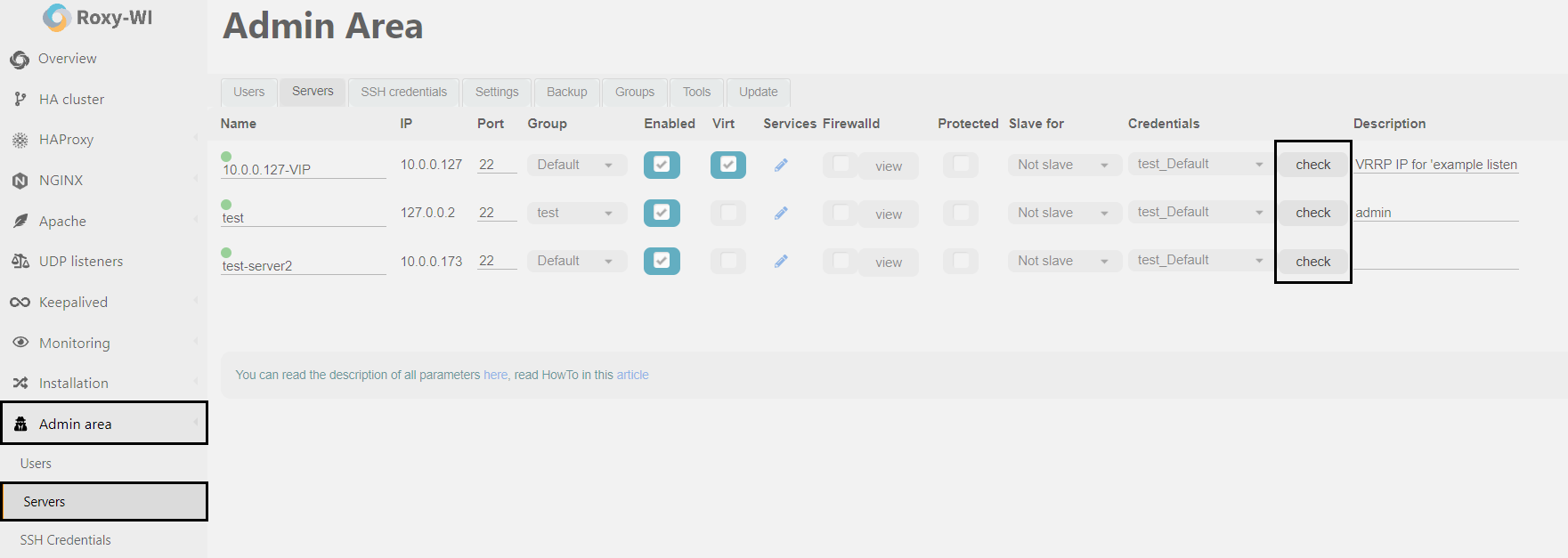1568x558 pixels.
Task: Click view Firewalld button for 10.0.0.127-VIP
Action: (888, 166)
